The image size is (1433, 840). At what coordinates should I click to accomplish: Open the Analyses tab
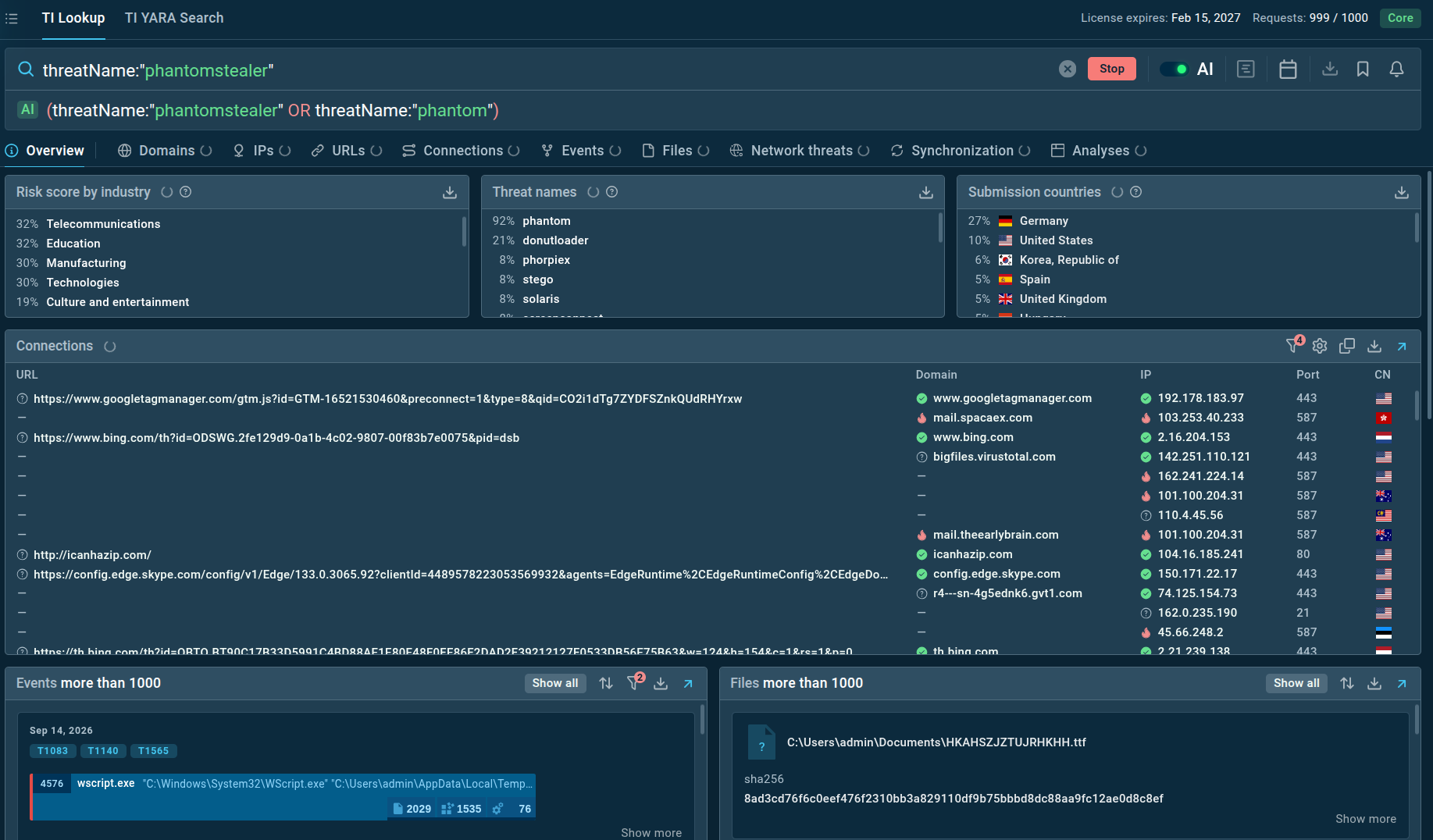(x=1099, y=151)
